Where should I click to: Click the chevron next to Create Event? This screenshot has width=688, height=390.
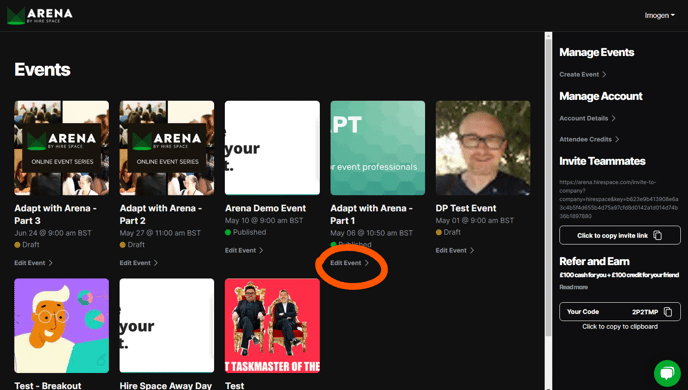click(x=604, y=75)
